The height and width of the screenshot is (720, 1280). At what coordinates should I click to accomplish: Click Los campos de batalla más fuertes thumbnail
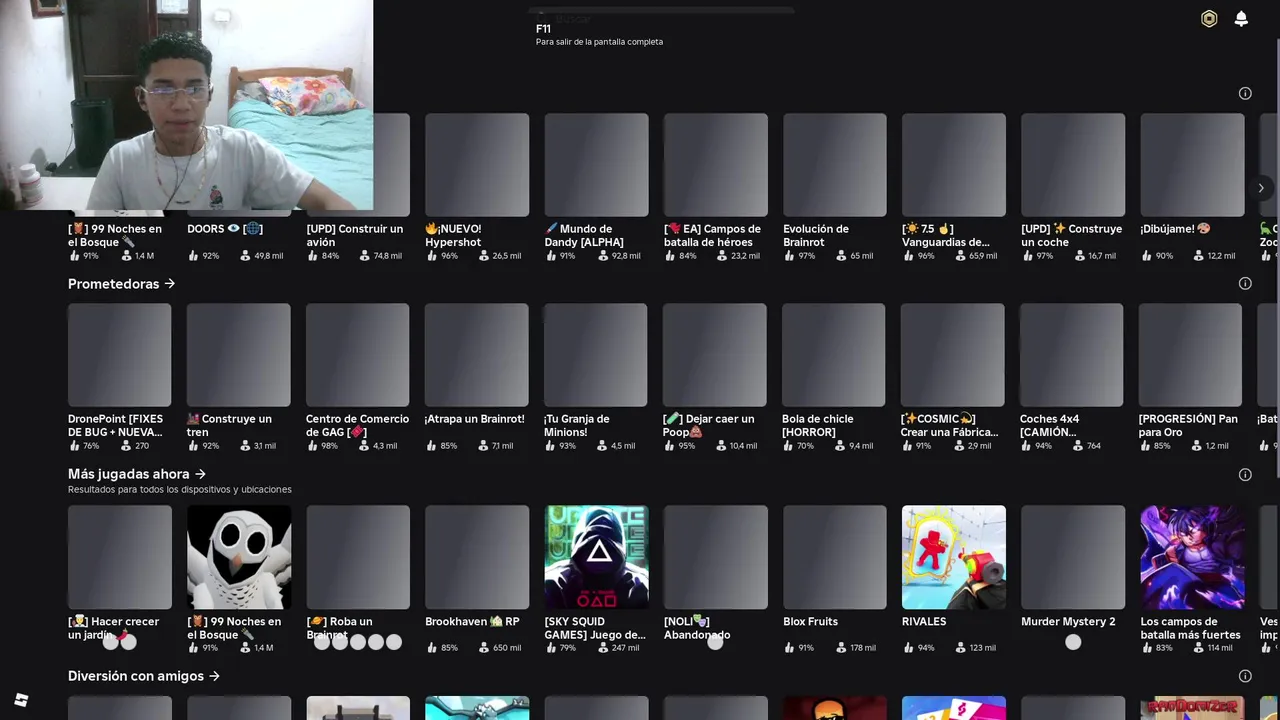(1192, 557)
